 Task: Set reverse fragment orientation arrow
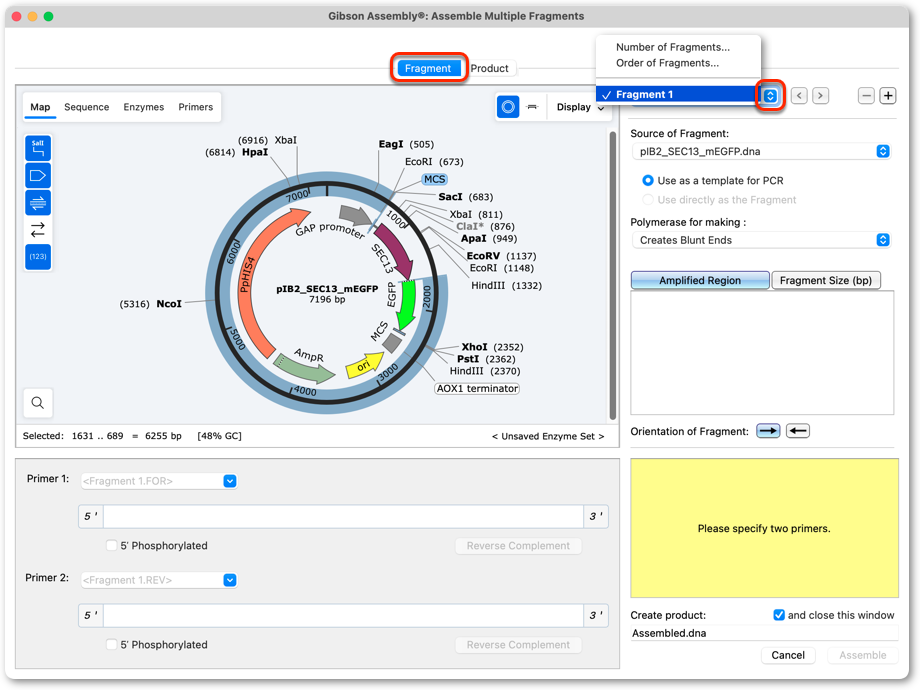(798, 431)
